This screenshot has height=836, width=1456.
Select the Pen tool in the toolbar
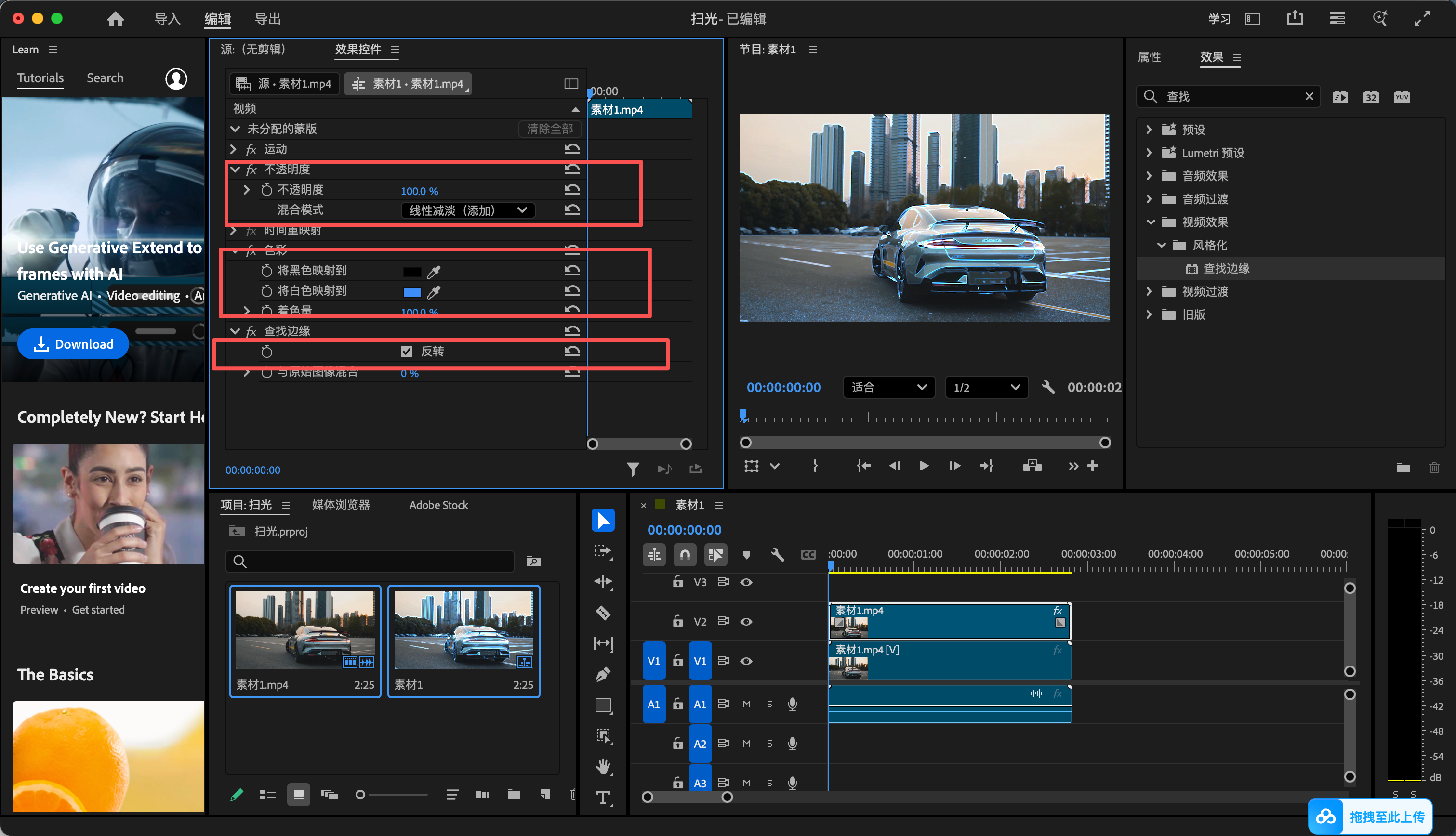pyautogui.click(x=603, y=674)
